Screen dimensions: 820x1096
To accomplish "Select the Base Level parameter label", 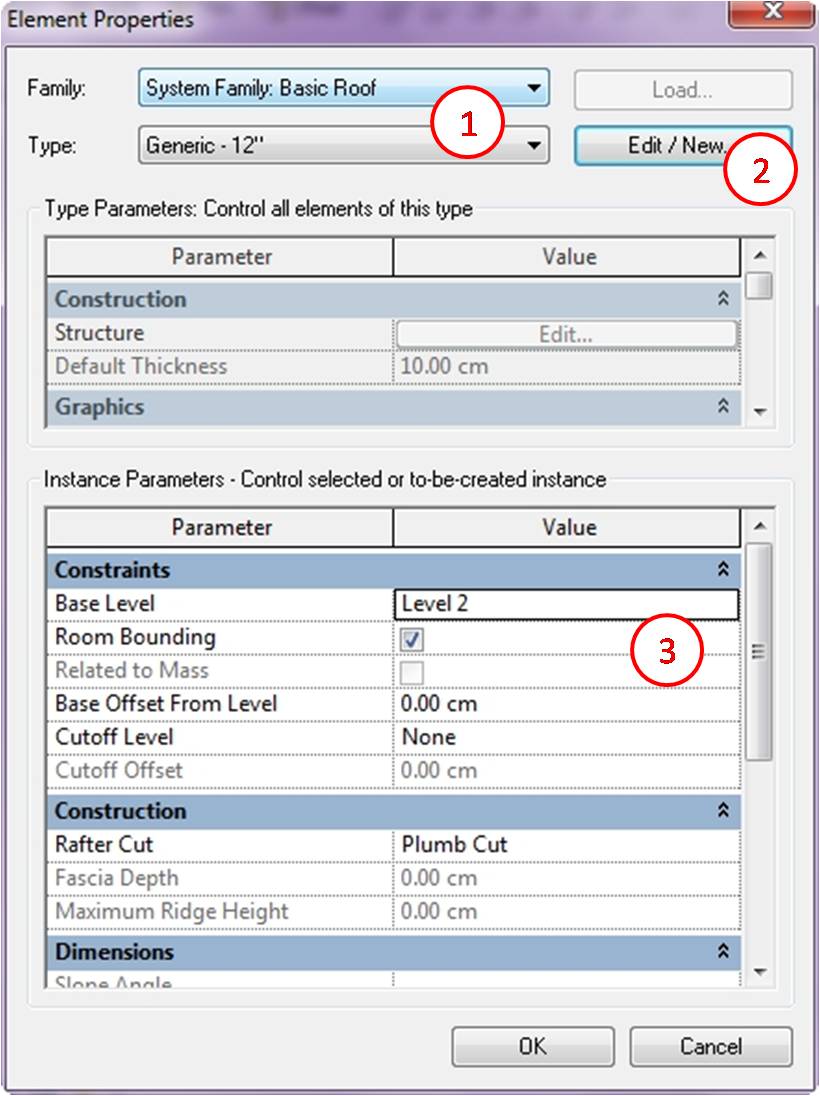I will click(x=105, y=604).
